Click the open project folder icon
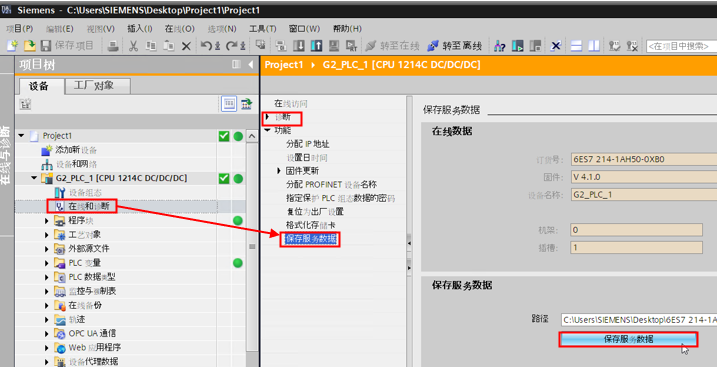 (29, 45)
